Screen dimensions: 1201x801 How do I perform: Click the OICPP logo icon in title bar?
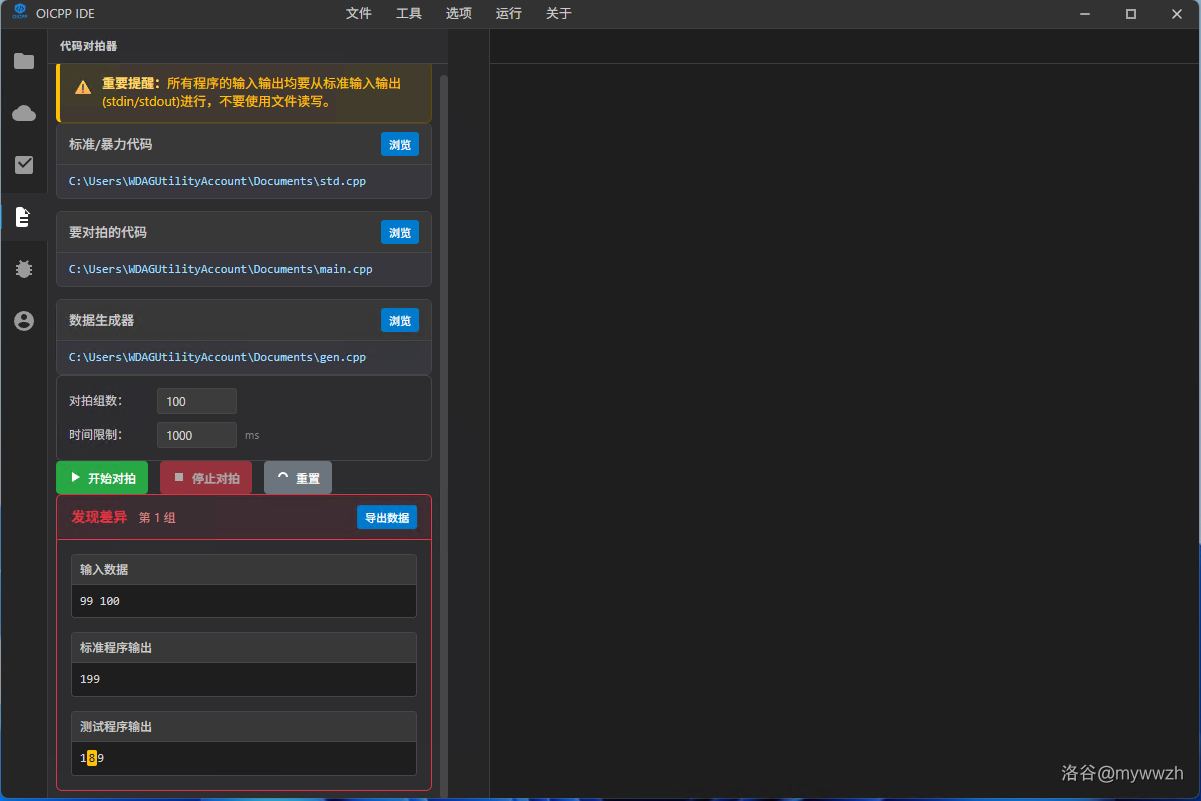19,13
